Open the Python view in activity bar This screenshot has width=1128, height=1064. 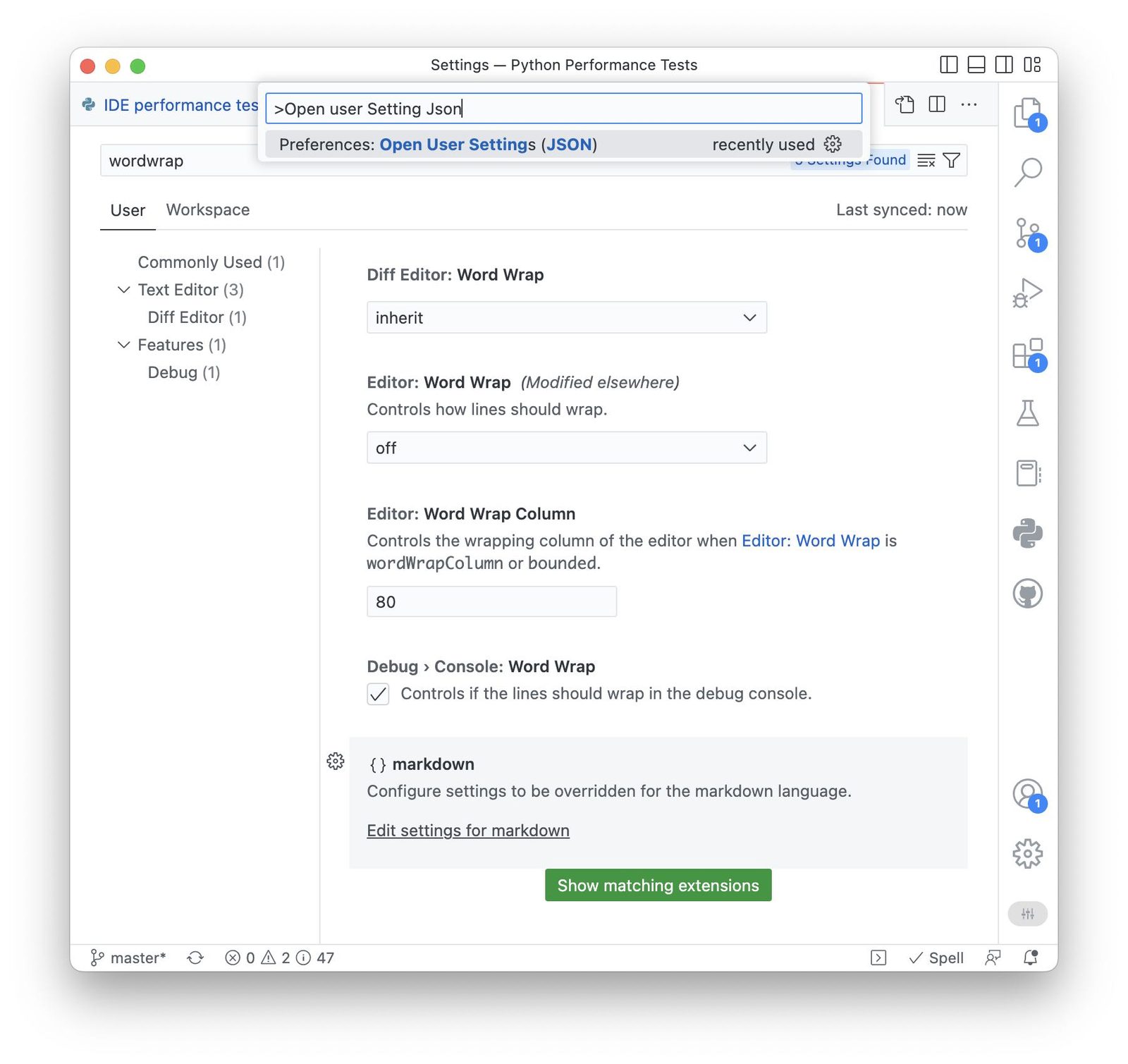[1027, 533]
